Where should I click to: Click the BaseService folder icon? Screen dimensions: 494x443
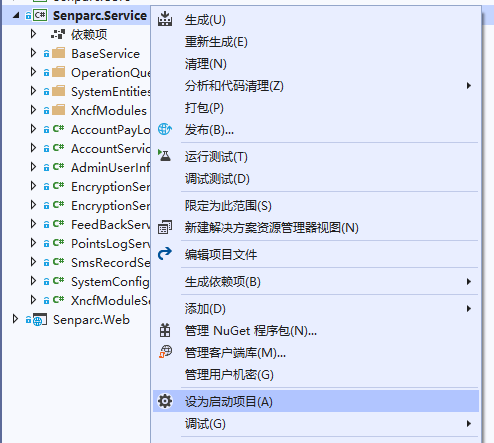coord(59,53)
